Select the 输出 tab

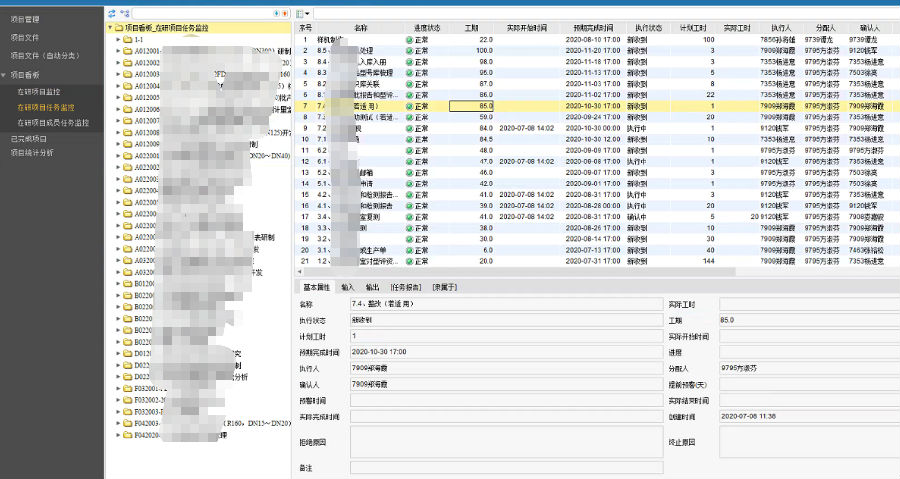(373, 287)
